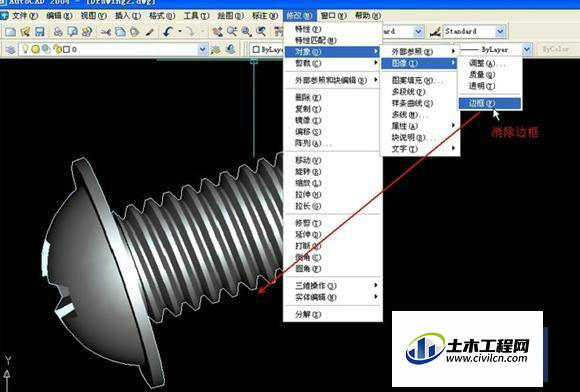Choose 透明(T) image option
Image resolution: width=580 pixels, height=392 pixels.
[x=490, y=86]
